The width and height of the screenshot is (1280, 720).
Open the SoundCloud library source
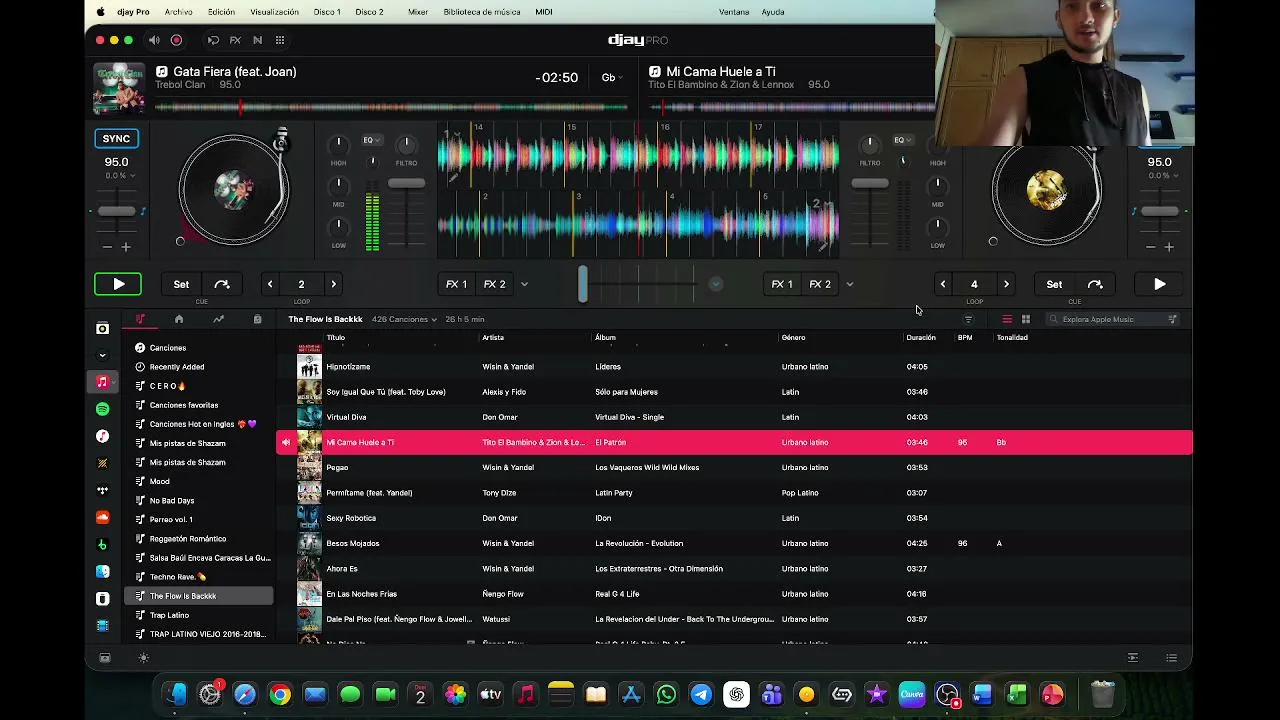102,517
